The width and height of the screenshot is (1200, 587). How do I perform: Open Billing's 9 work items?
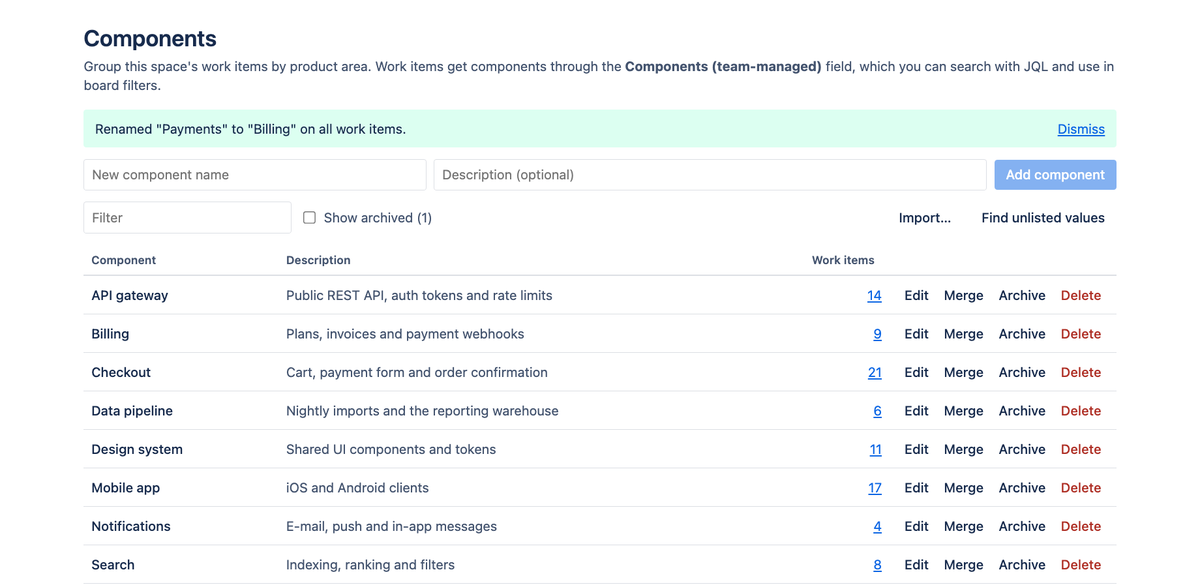click(x=877, y=334)
